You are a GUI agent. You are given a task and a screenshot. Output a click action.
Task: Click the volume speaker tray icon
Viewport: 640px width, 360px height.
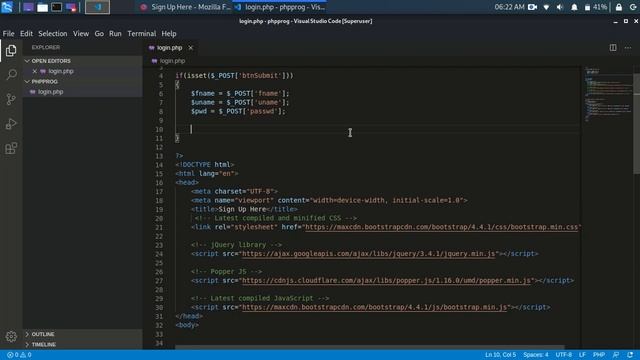pyautogui.click(x=560, y=7)
